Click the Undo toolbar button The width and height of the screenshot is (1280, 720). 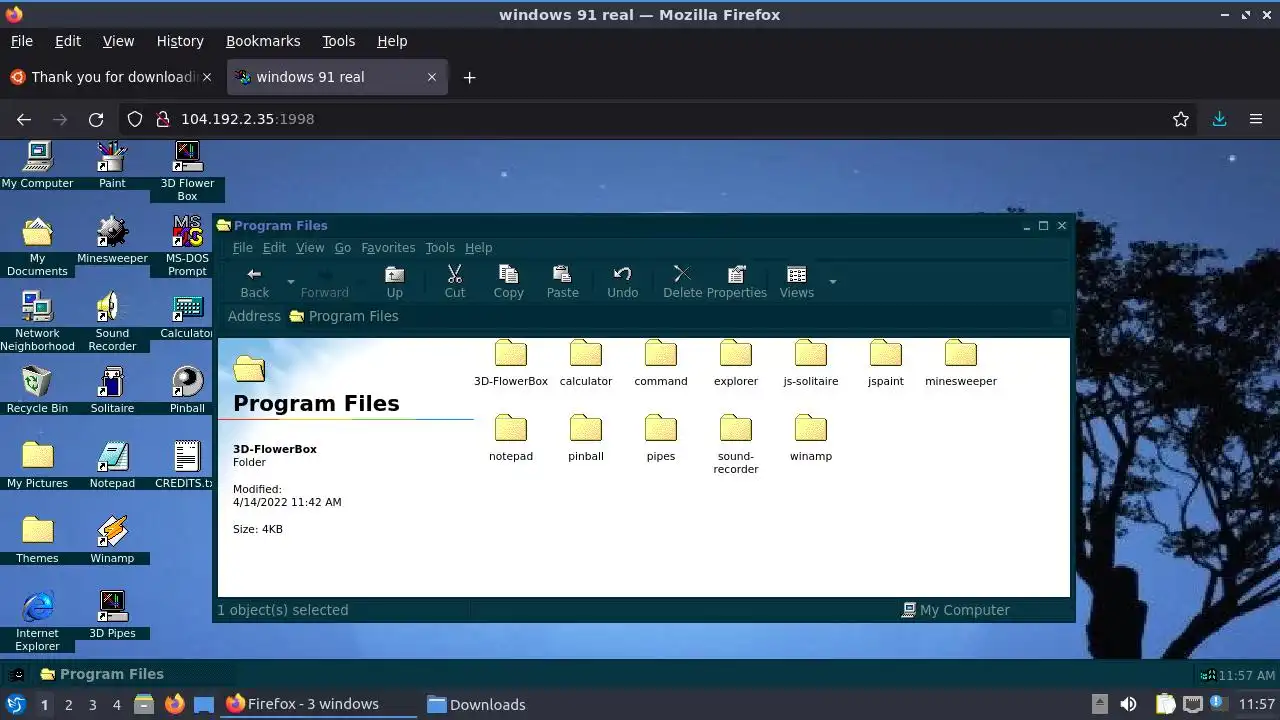[x=622, y=282]
